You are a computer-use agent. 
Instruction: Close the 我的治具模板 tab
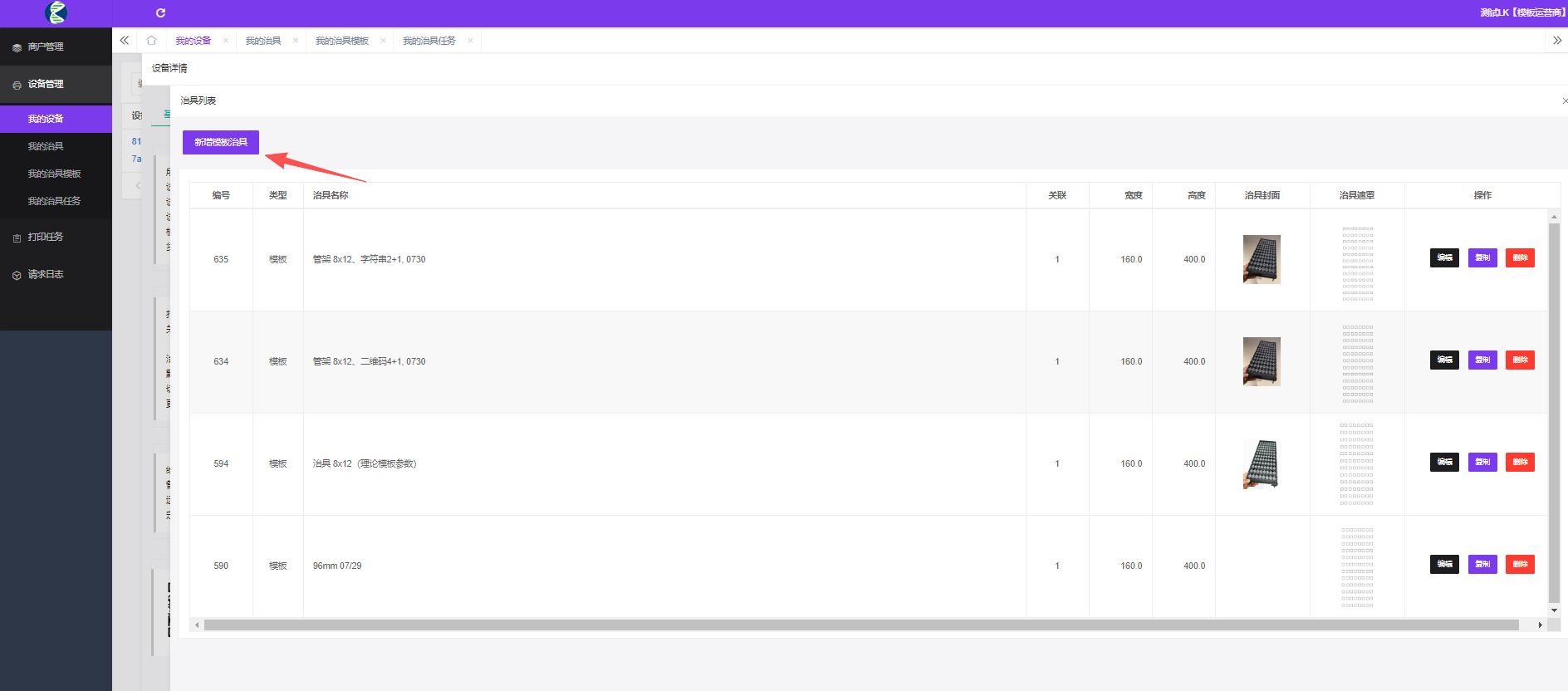pos(383,40)
